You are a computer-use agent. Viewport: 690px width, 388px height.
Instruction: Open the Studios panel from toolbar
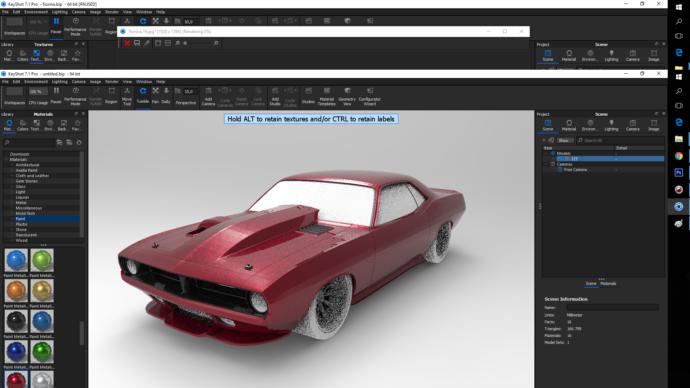point(308,95)
